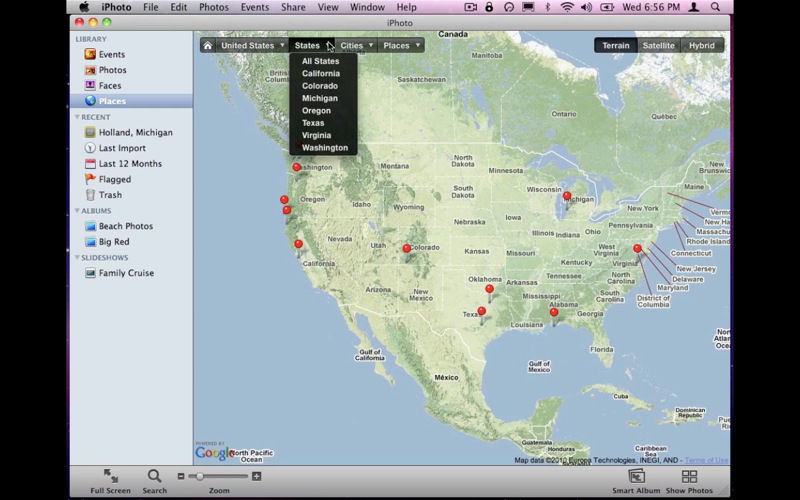800x500 pixels.
Task: Open the Apple menu
Action: pos(84,7)
